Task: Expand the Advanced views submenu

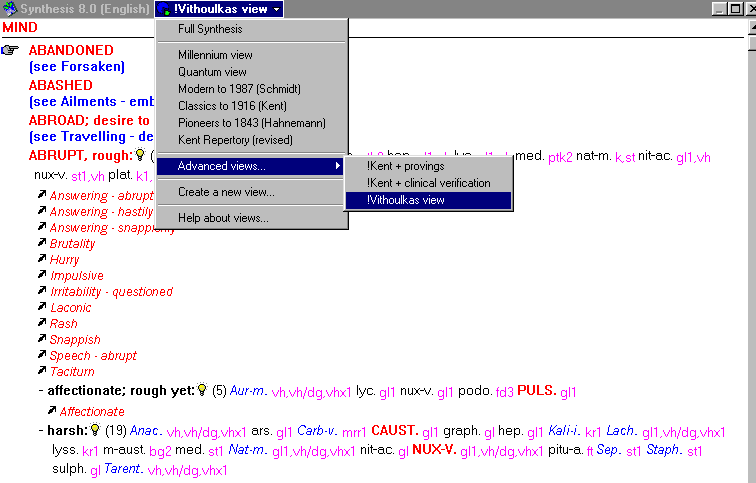Action: (250, 166)
